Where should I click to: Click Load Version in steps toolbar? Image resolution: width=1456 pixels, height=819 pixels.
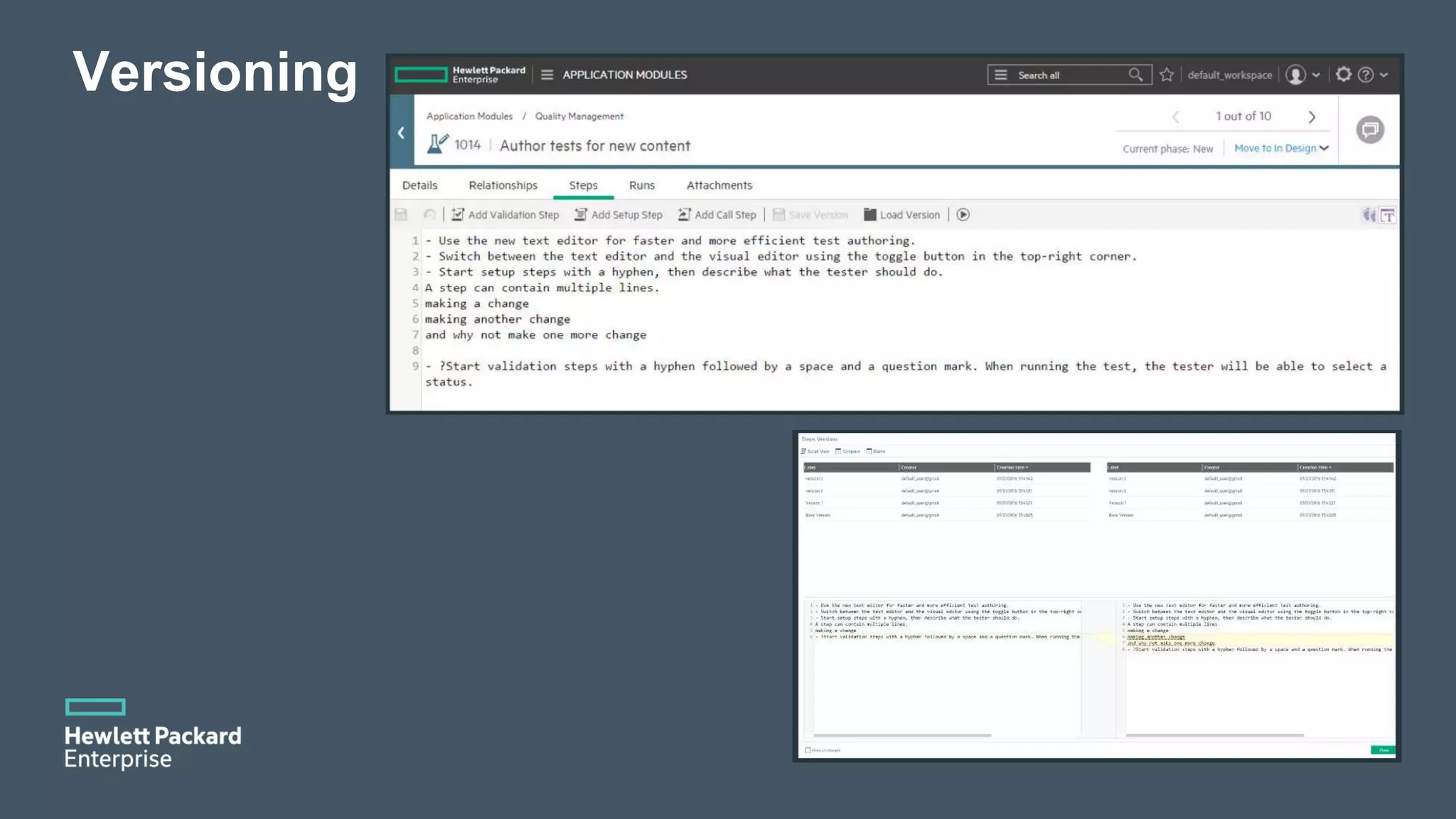pyautogui.click(x=901, y=215)
